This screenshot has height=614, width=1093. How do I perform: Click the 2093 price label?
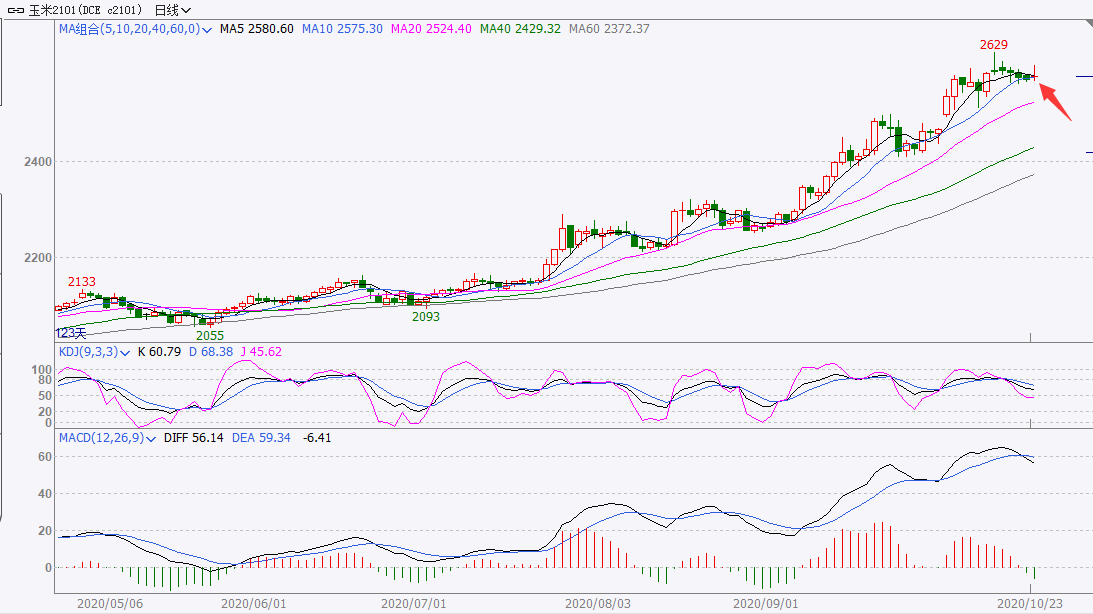tap(426, 316)
